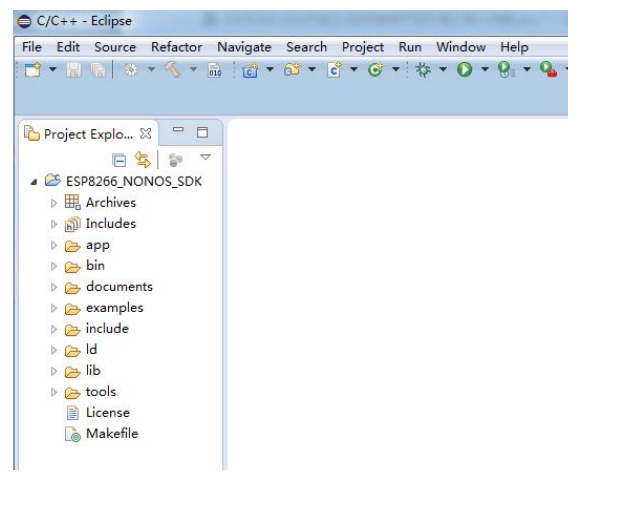Click the New C Source File icon
Image resolution: width=643 pixels, height=522 pixels.
334,70
